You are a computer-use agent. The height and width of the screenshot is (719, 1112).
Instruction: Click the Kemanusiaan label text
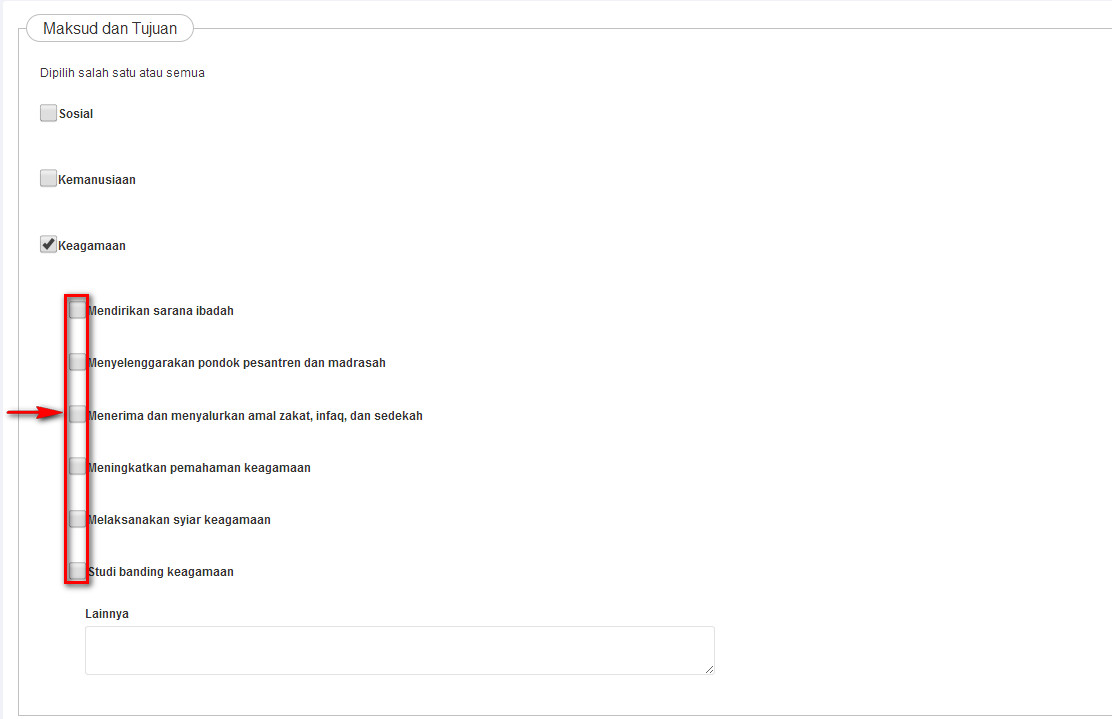[97, 180]
